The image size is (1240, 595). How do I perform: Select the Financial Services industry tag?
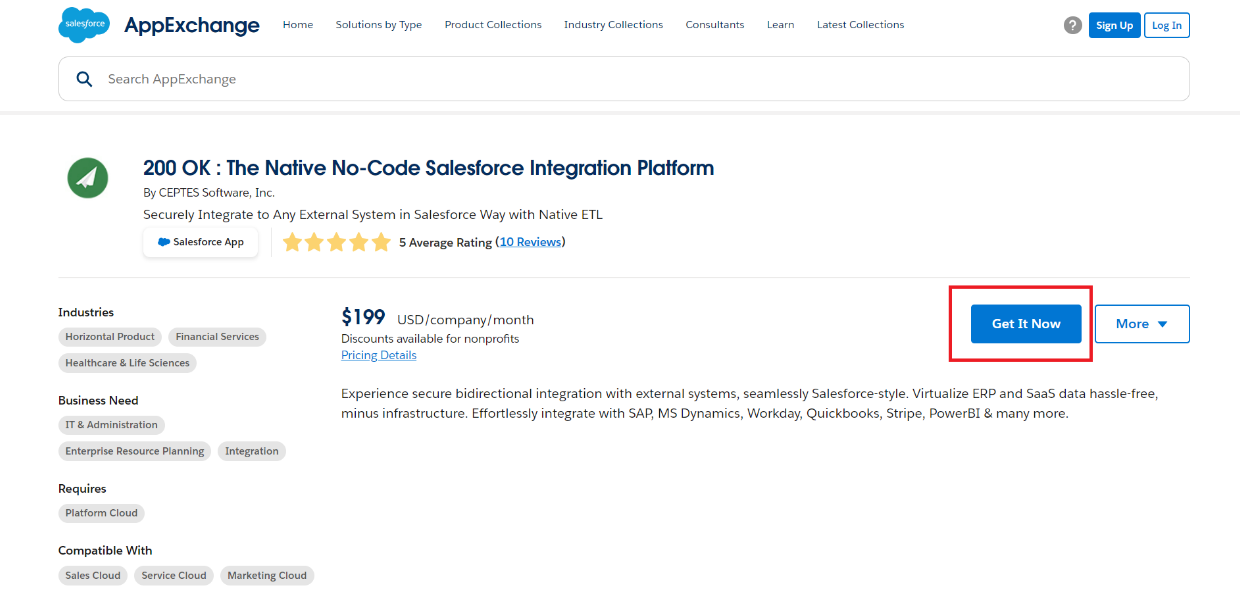point(217,337)
